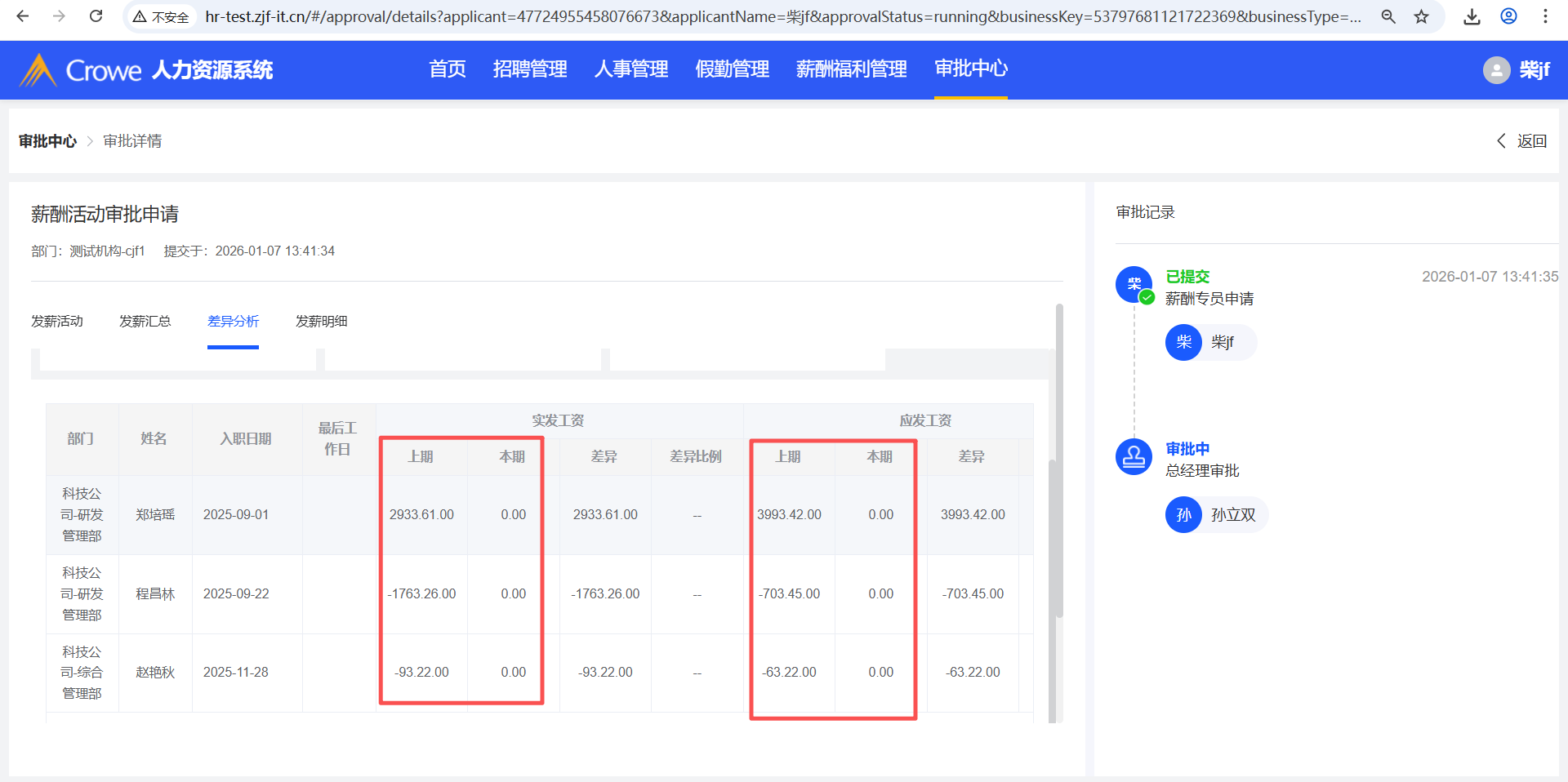
Task: Open the 首页 menu
Action: coord(448,69)
